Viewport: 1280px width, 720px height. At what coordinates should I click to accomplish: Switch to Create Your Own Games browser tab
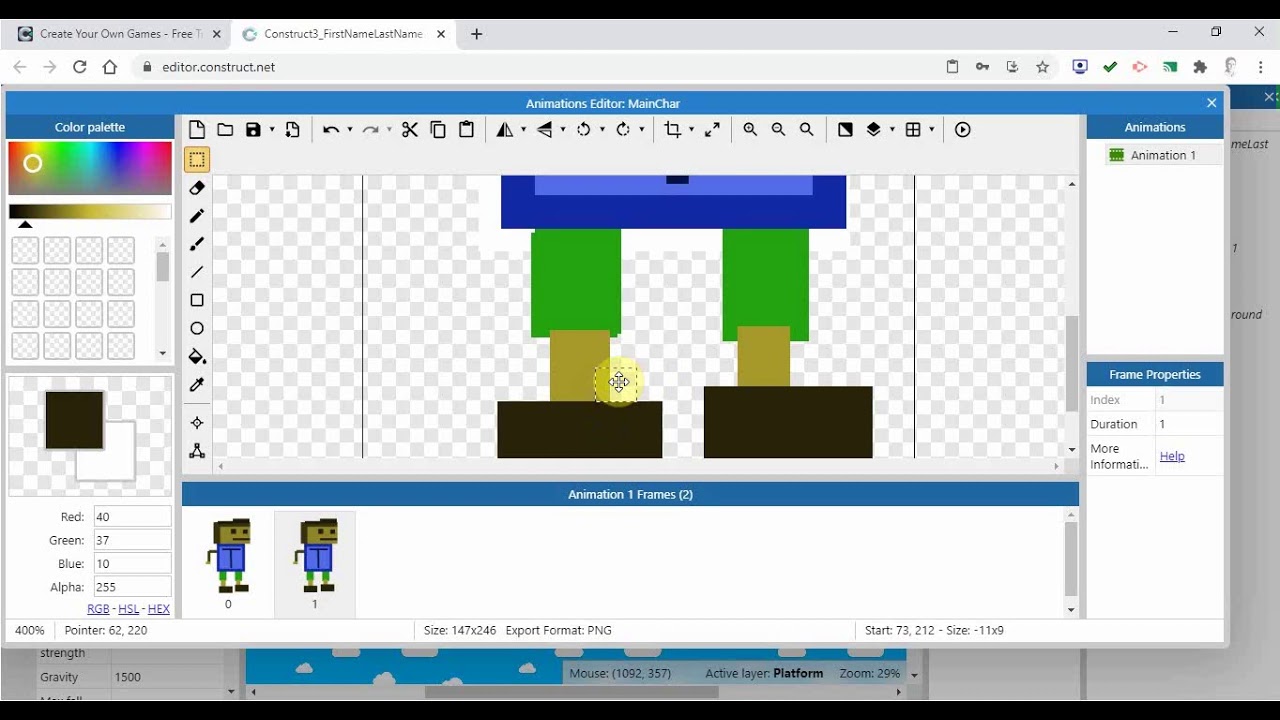120,34
